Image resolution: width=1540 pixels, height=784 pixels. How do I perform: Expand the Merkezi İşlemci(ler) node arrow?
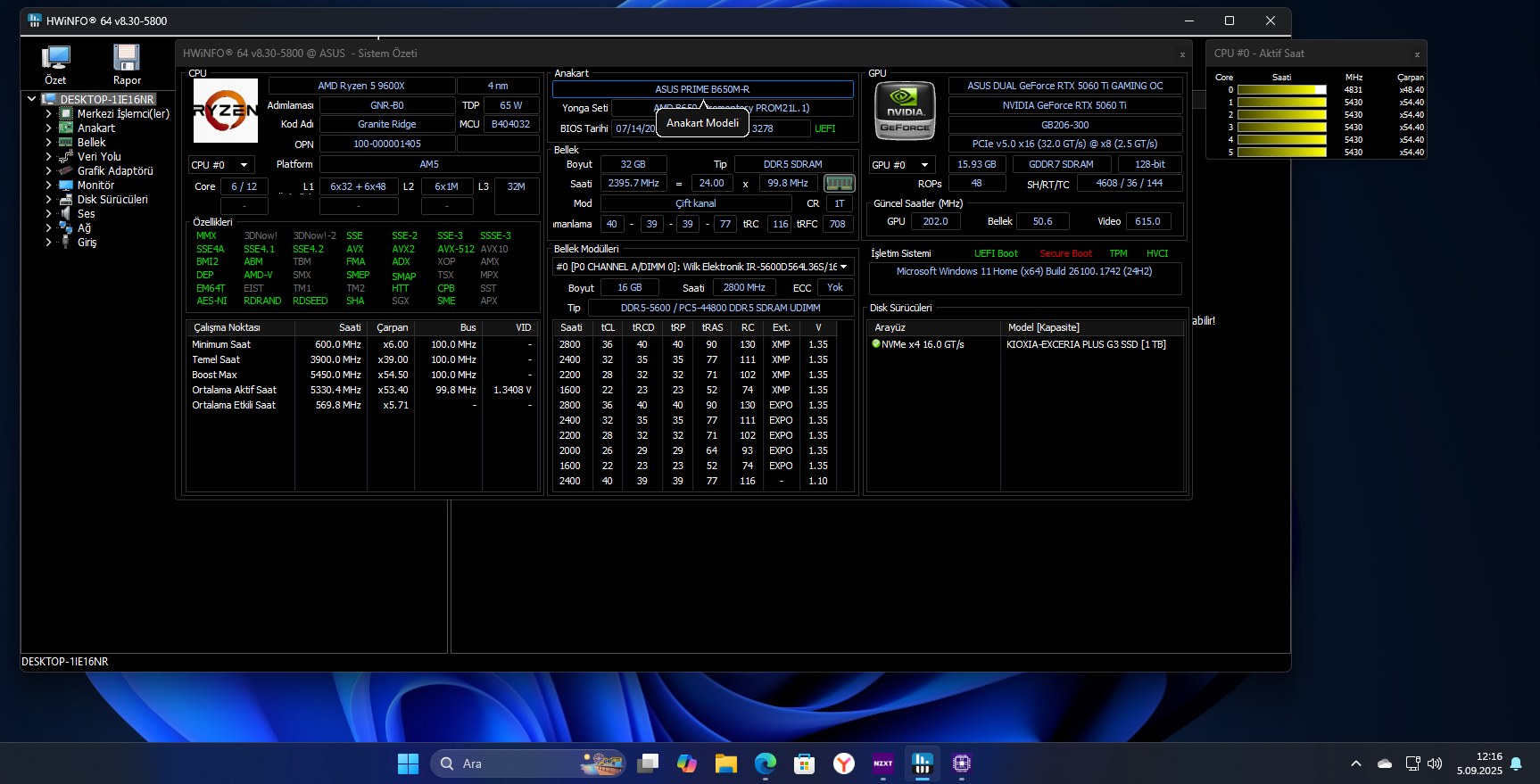coord(48,114)
